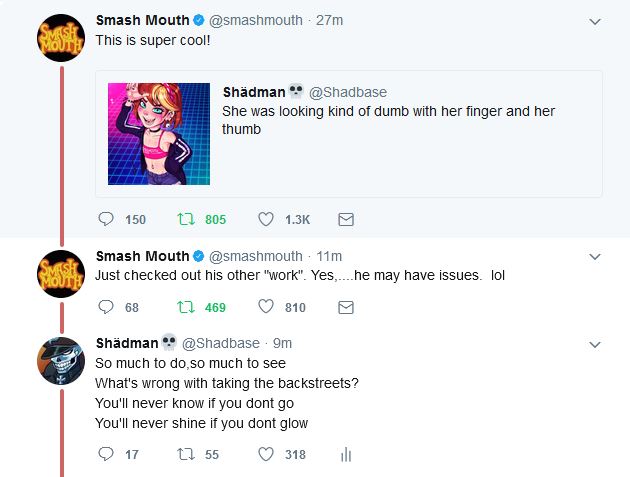This screenshot has width=630, height=477.
Task: Open more options on first Smash Mouth tweet
Action: pos(595,21)
